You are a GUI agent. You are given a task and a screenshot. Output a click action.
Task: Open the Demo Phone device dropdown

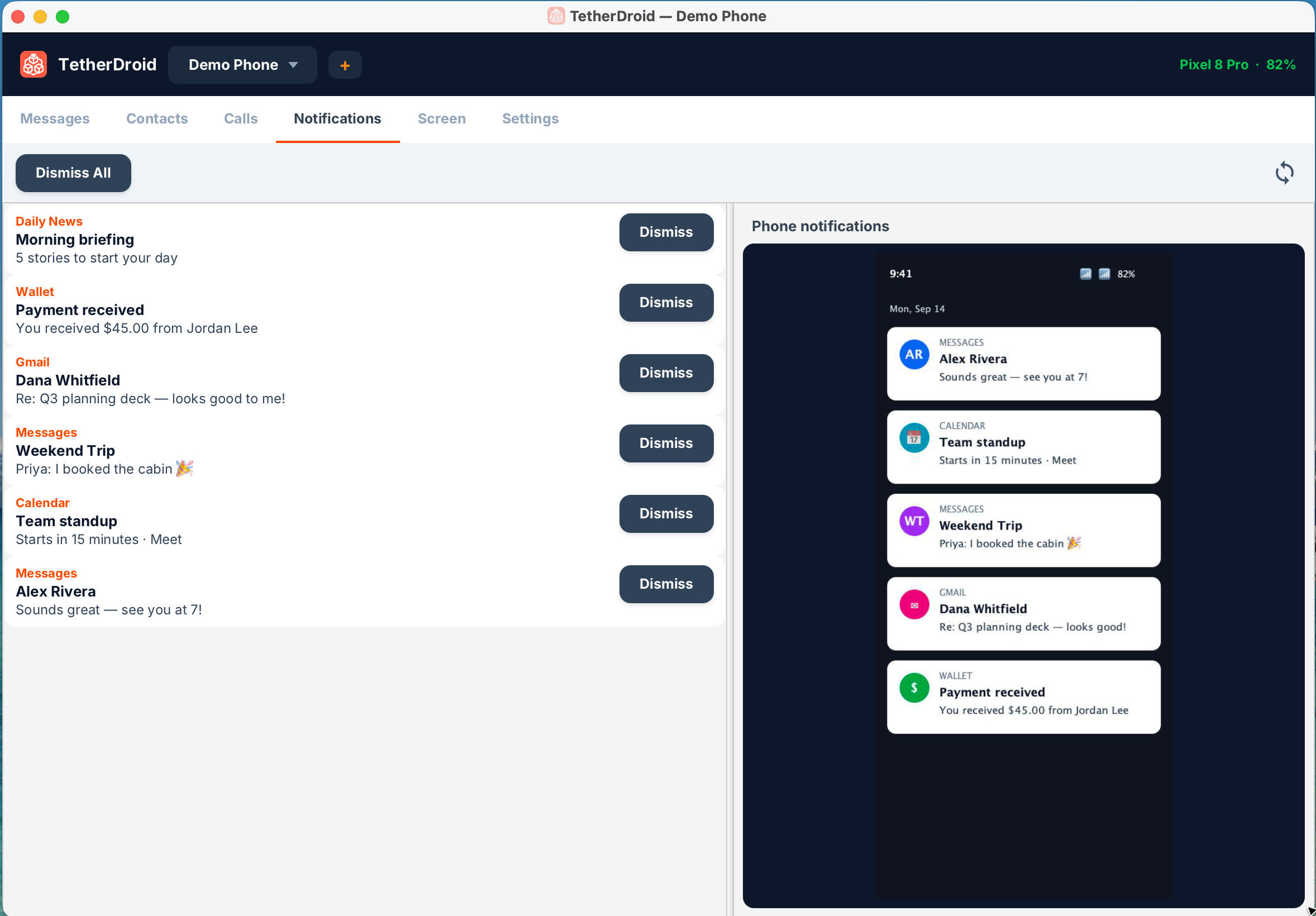click(242, 65)
